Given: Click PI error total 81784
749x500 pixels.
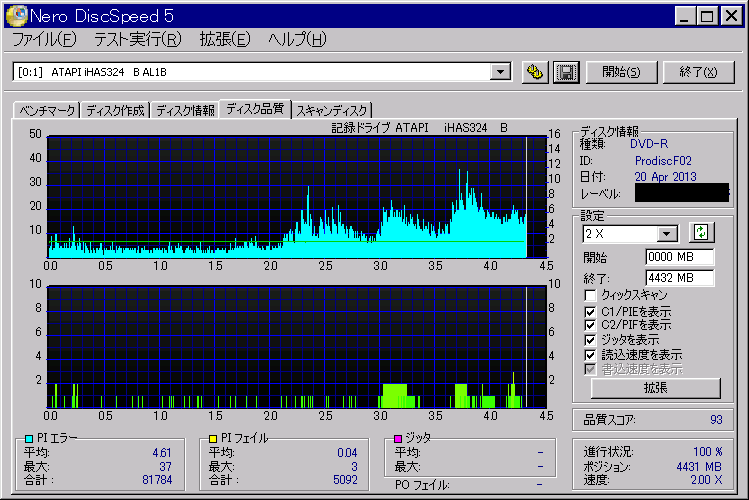Looking at the screenshot, I should 157,480.
